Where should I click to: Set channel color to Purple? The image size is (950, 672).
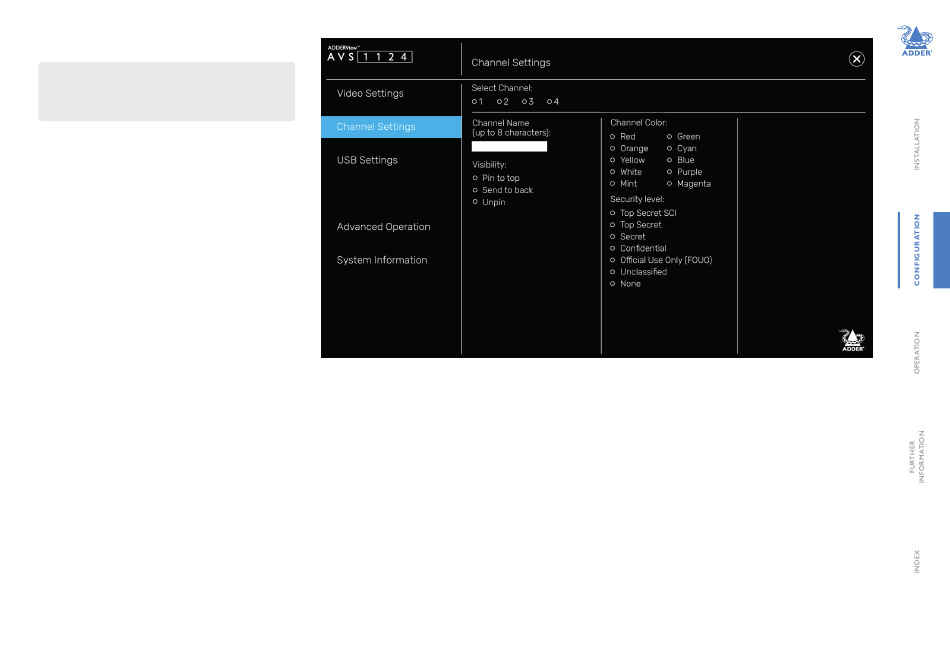click(669, 172)
